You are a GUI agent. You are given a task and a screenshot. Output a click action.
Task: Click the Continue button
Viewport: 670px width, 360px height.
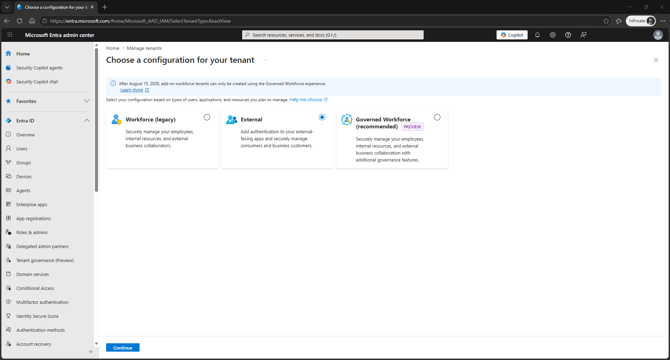point(123,348)
